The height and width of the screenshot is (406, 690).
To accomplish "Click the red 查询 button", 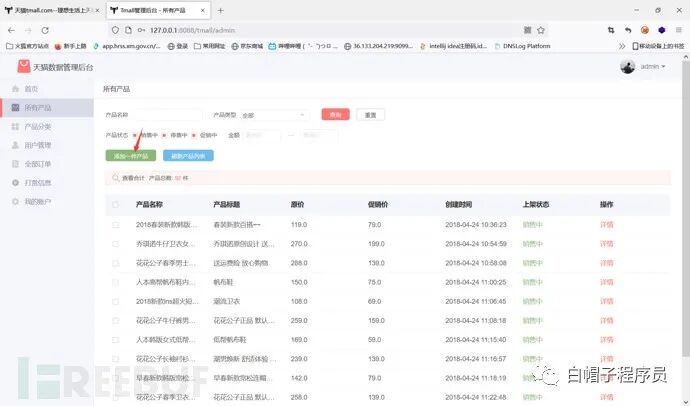I will pos(335,114).
